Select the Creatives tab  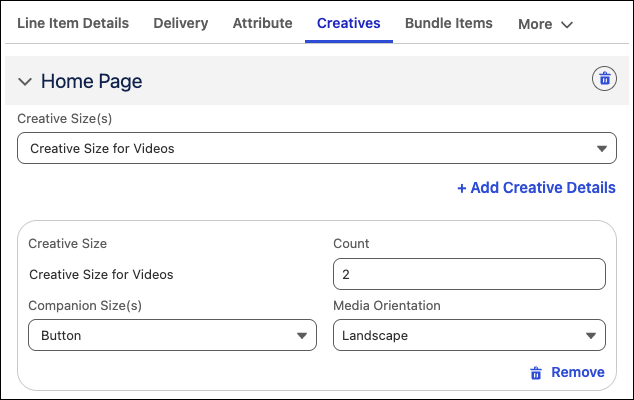349,23
